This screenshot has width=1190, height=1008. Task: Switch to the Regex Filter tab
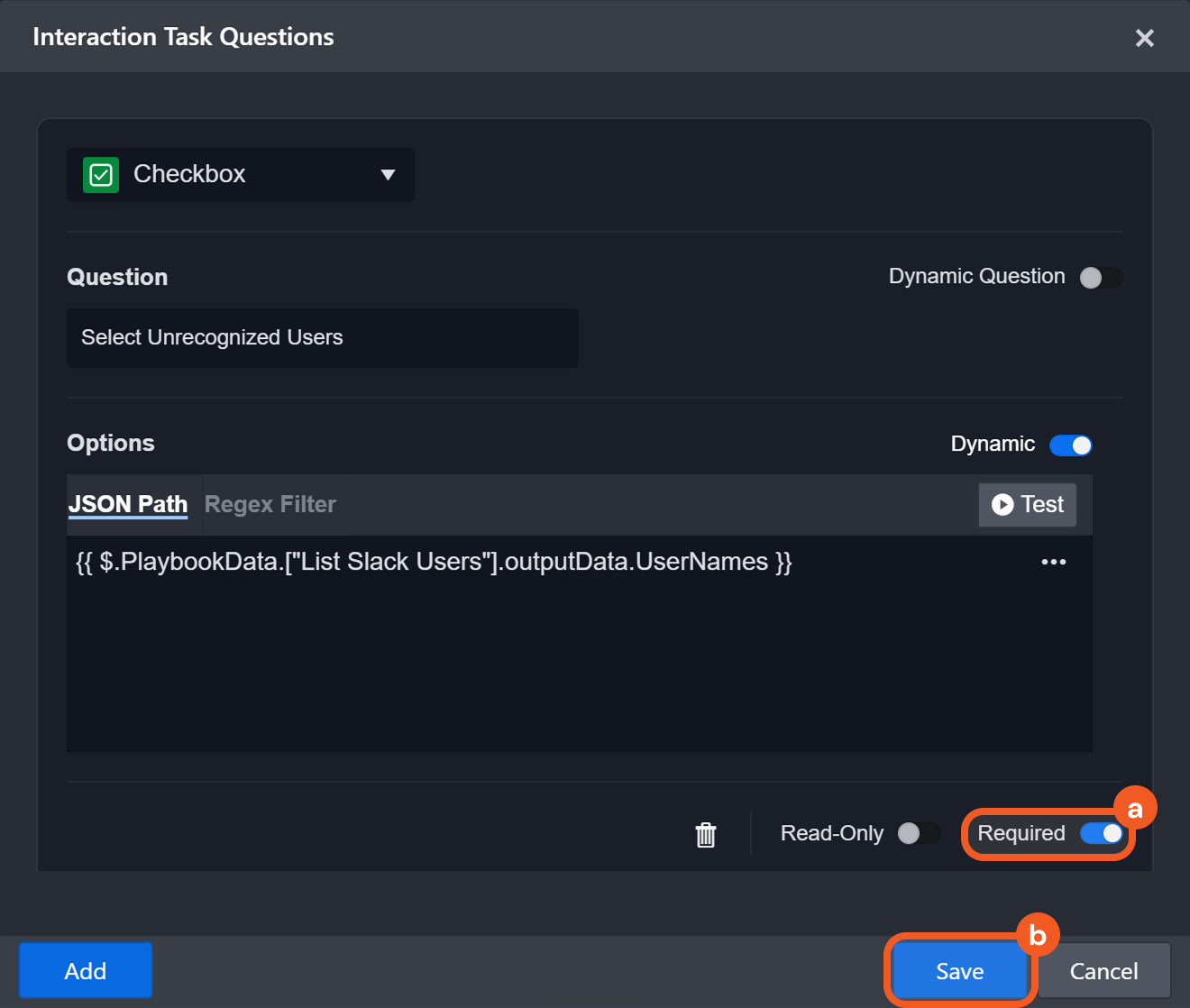(270, 504)
